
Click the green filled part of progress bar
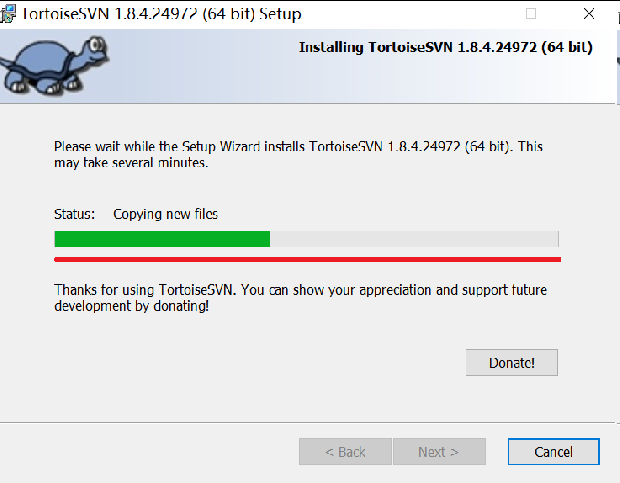(162, 239)
